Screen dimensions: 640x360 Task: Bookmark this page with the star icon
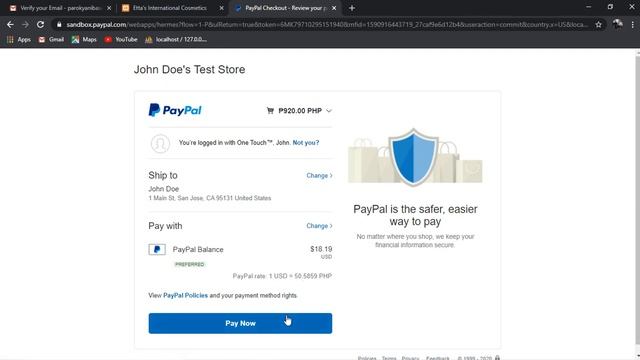(598, 24)
